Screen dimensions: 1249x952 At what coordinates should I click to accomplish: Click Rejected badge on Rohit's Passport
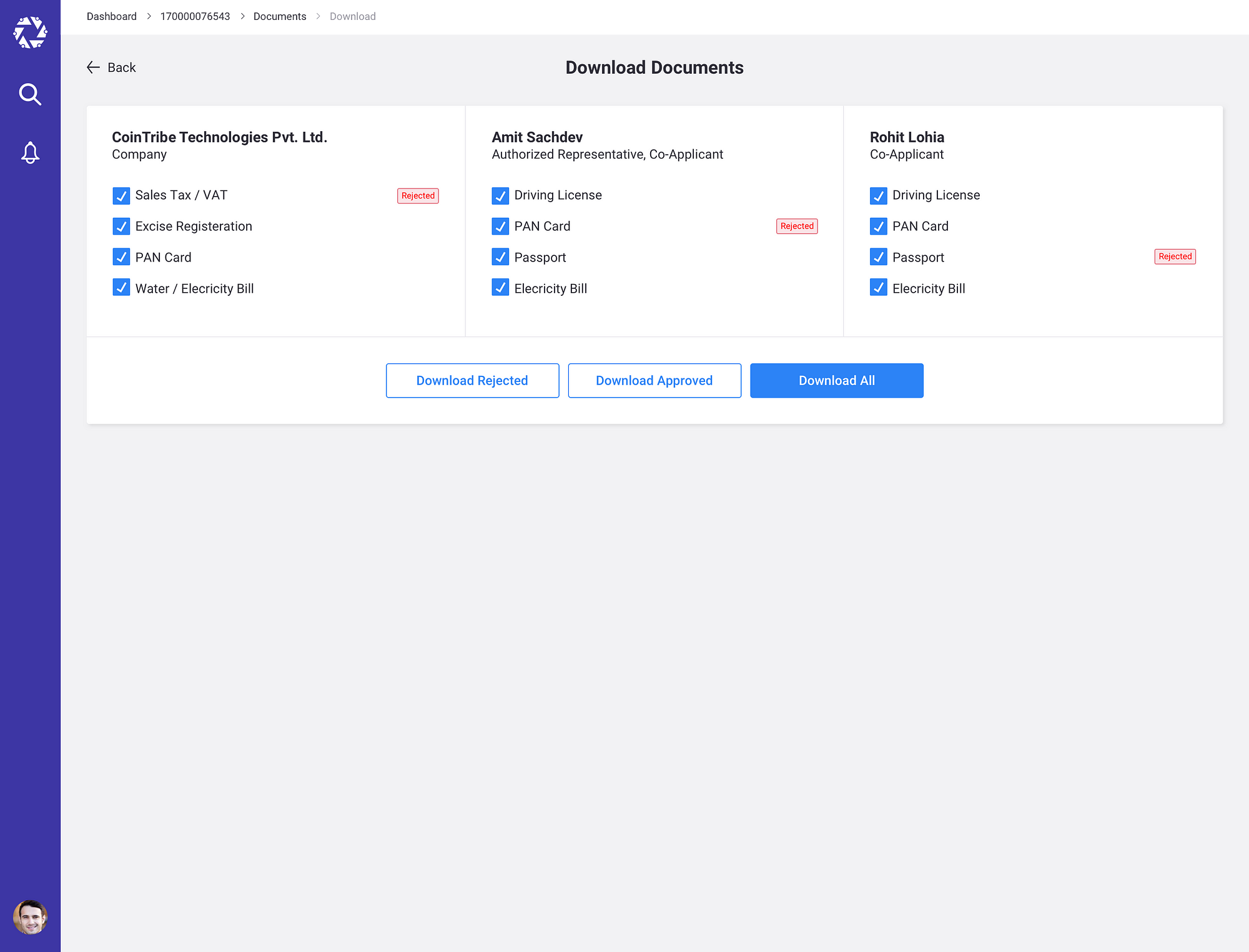pyautogui.click(x=1175, y=257)
